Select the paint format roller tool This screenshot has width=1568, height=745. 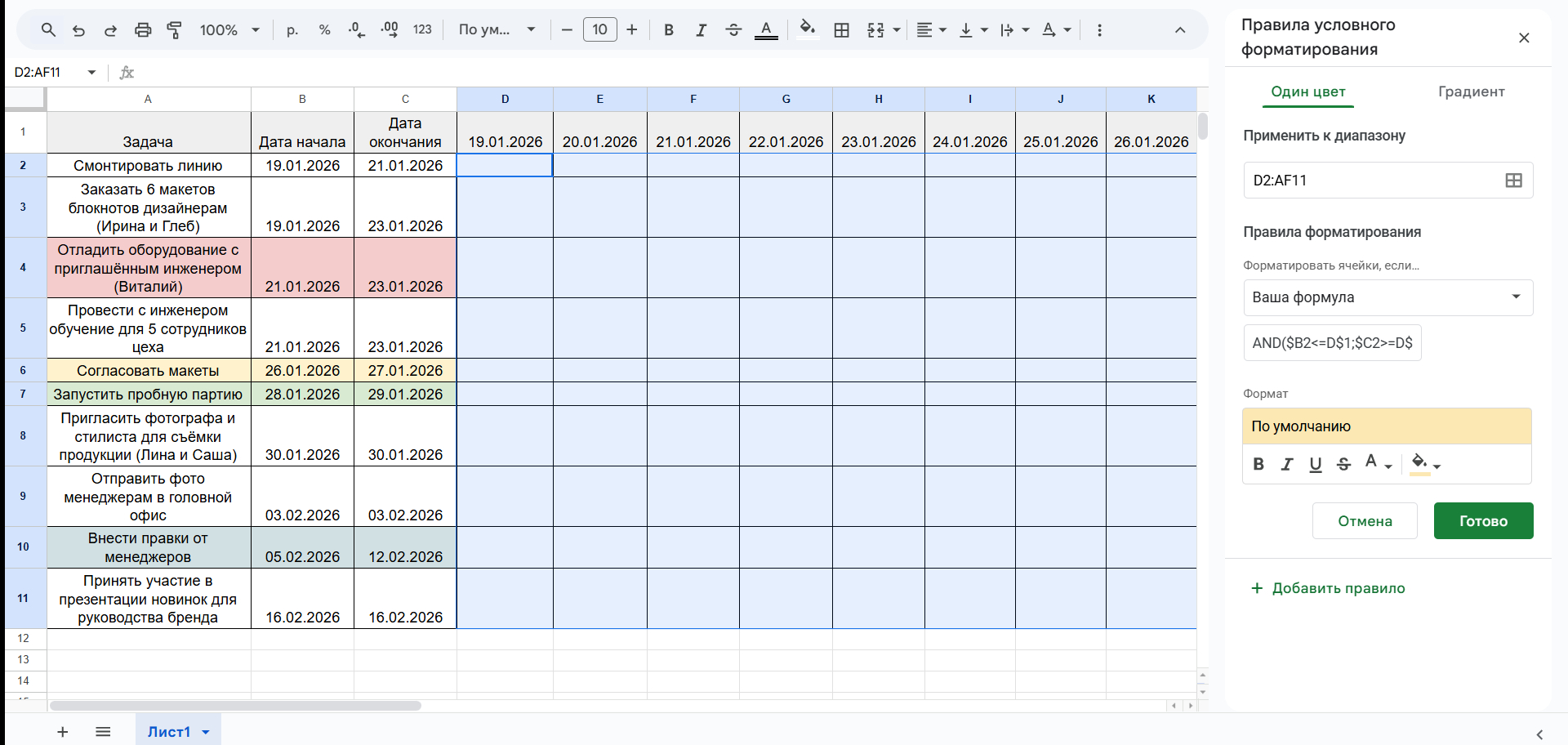[174, 30]
